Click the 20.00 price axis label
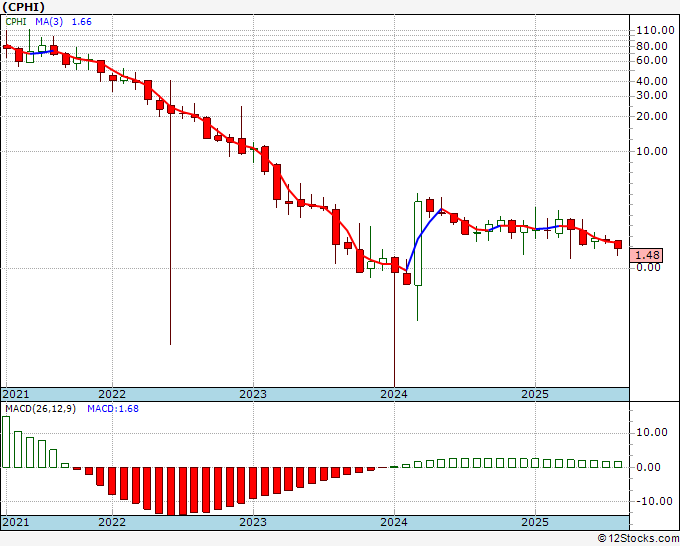The image size is (680, 546). pos(651,116)
